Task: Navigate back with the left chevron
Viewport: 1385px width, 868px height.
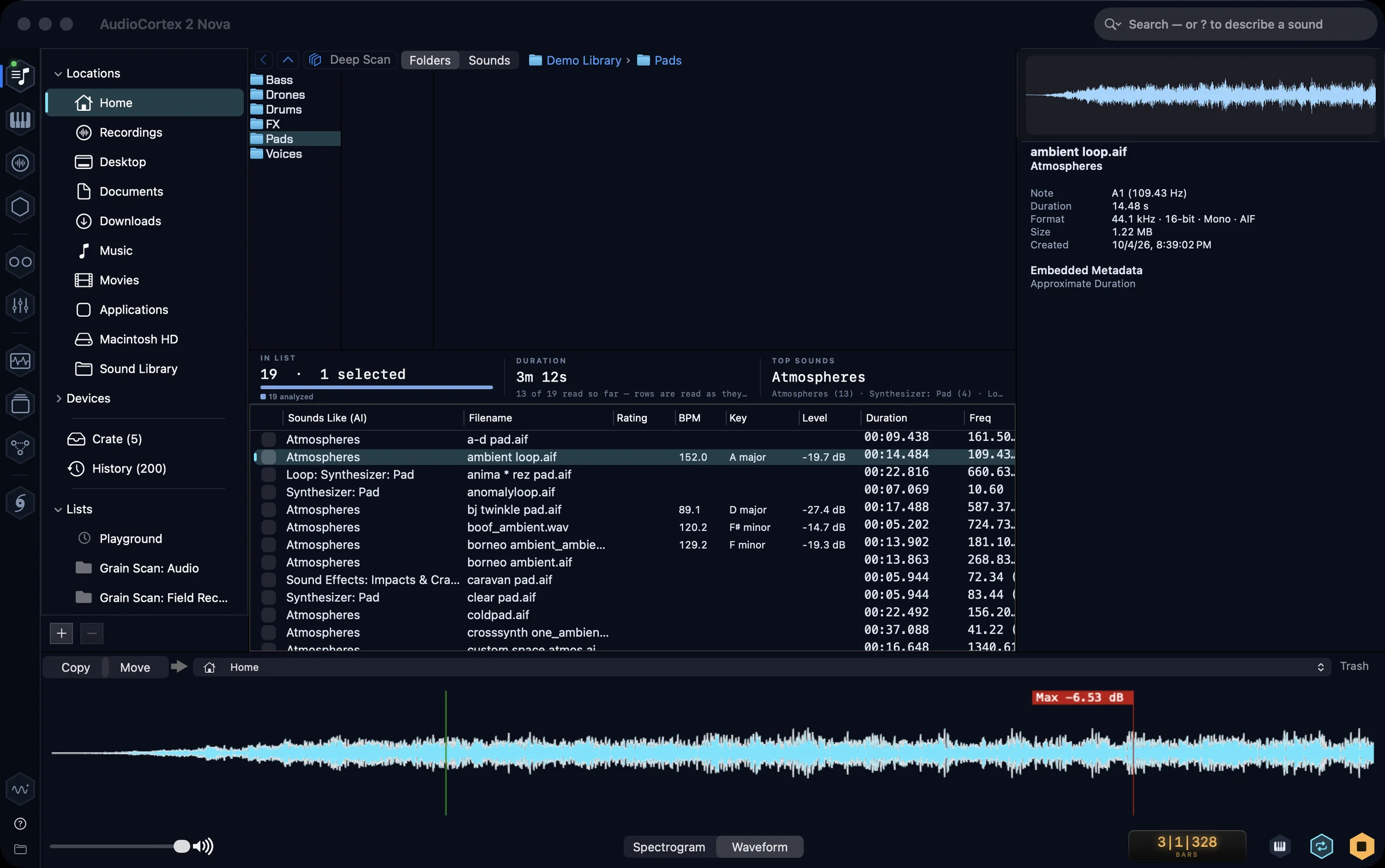Action: tap(264, 60)
